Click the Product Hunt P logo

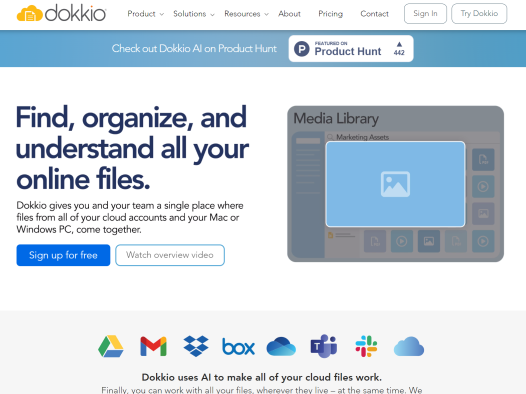coord(302,49)
